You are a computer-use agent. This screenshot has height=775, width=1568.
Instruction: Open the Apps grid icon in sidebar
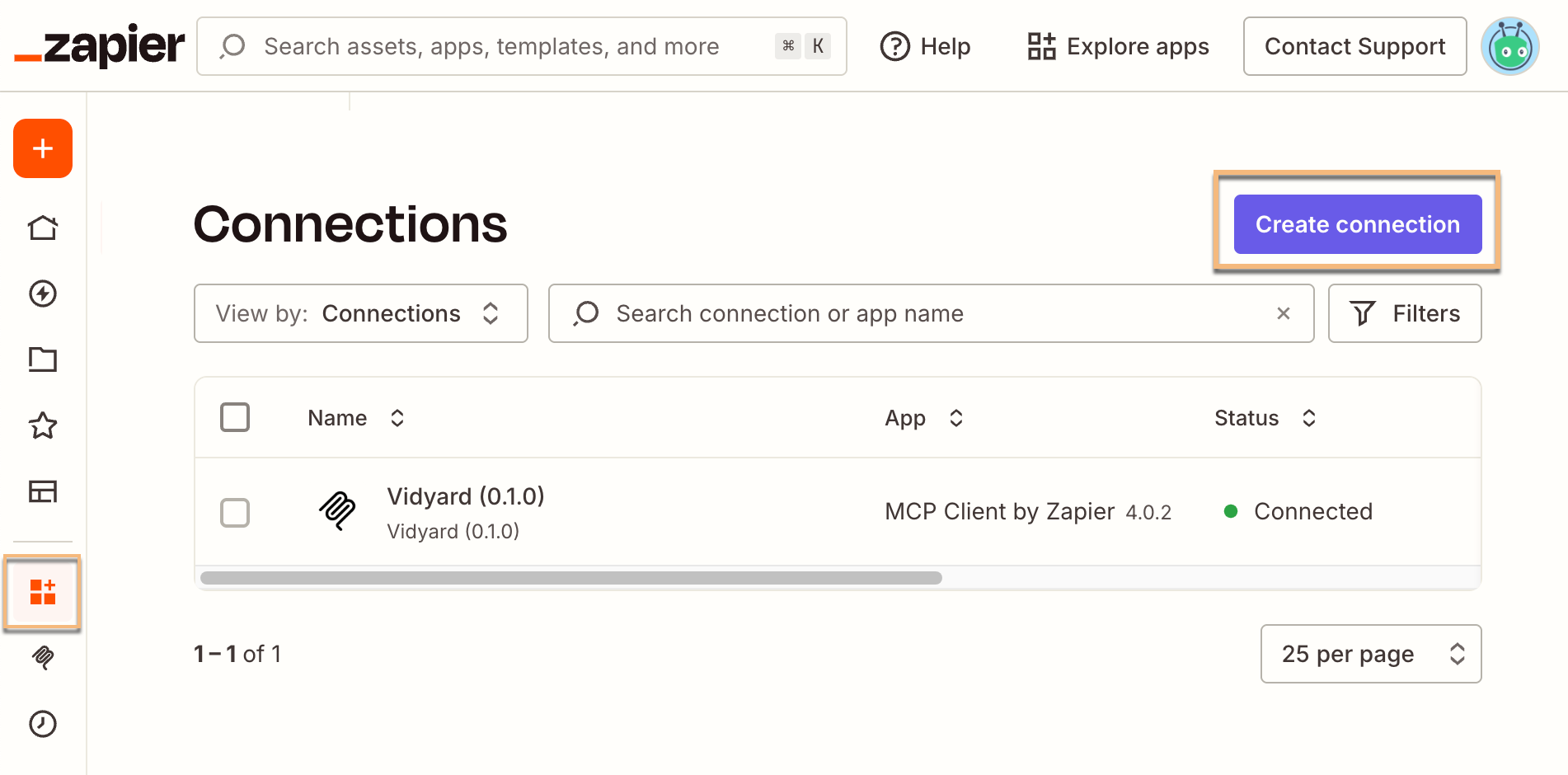tap(43, 592)
